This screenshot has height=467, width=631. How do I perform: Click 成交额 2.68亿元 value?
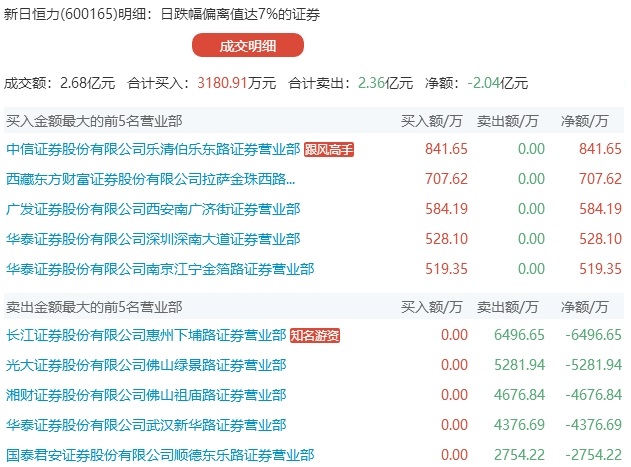pyautogui.click(x=88, y=83)
